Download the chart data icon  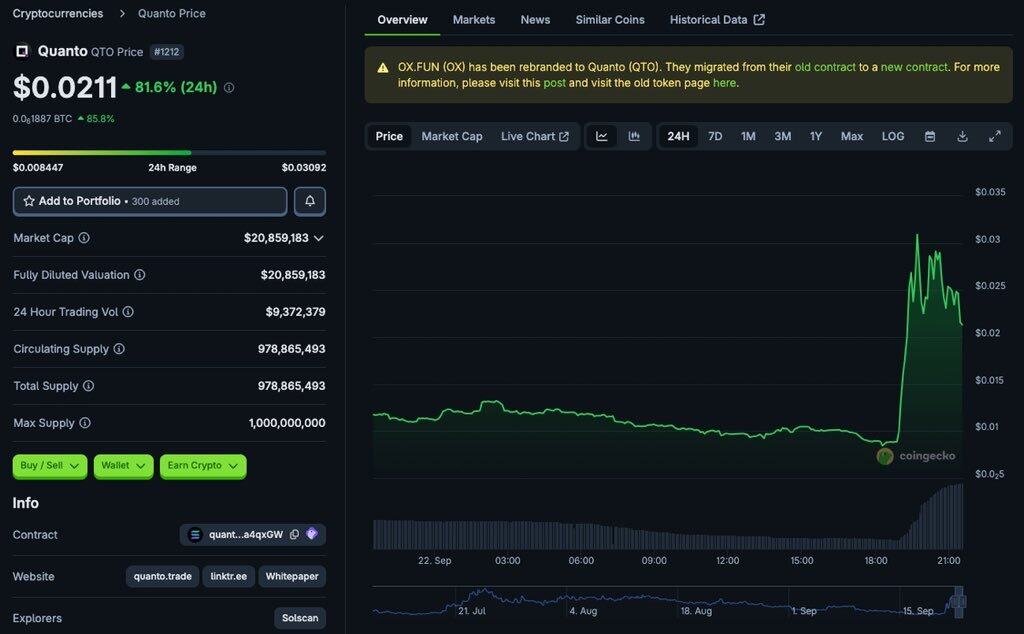pos(962,136)
